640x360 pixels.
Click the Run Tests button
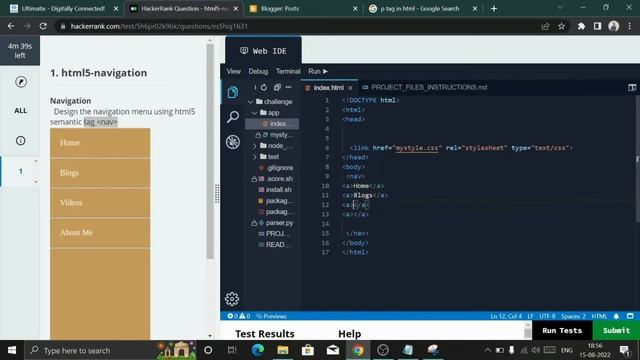click(x=562, y=331)
